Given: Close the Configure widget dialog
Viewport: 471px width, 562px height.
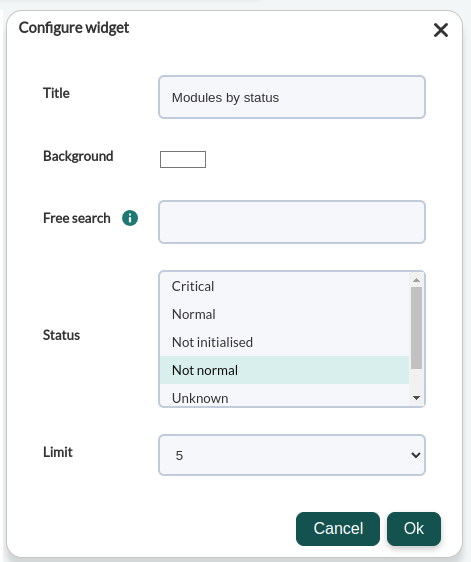Looking at the screenshot, I should point(441,30).
